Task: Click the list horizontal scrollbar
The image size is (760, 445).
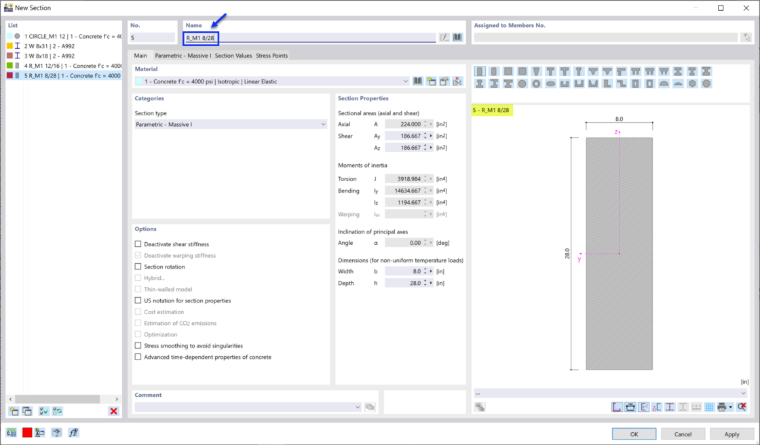Action: click(57, 399)
